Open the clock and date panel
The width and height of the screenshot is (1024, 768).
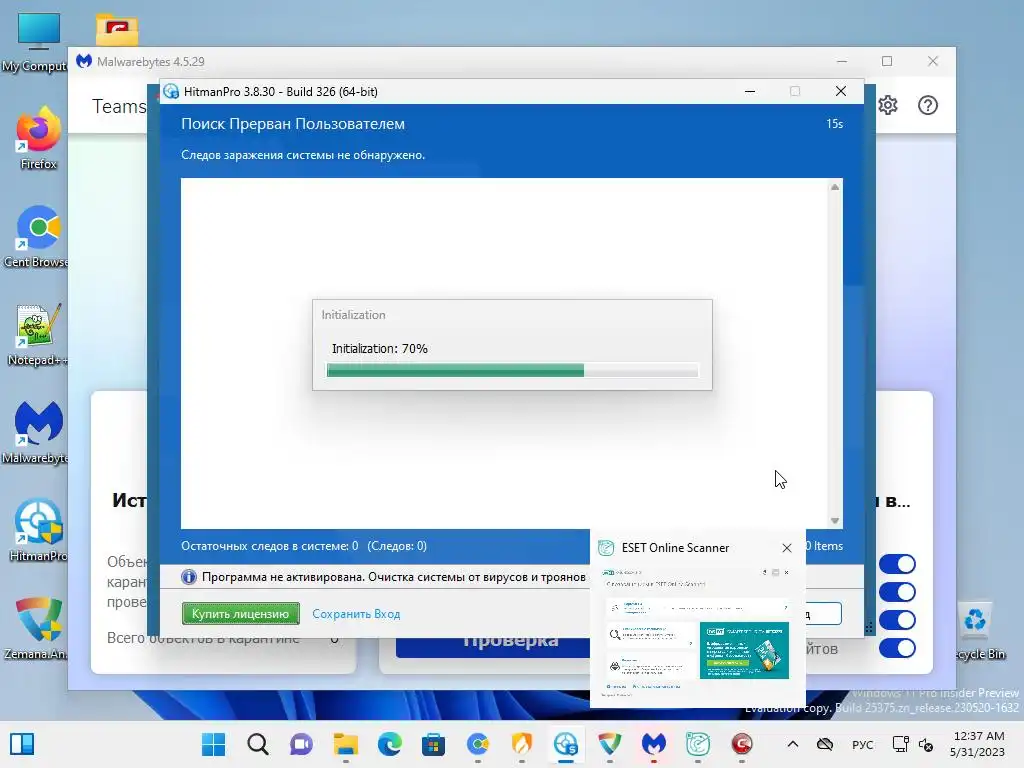(x=977, y=744)
